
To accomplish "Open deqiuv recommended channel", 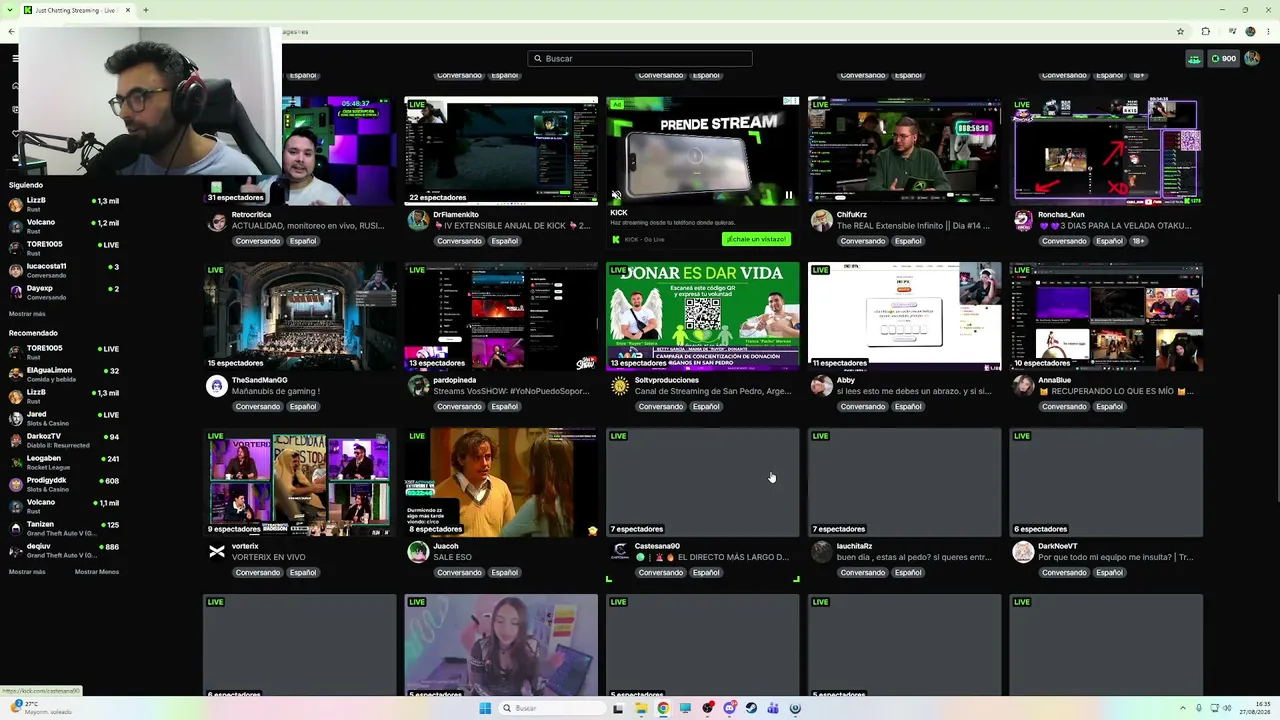I will coord(64,550).
